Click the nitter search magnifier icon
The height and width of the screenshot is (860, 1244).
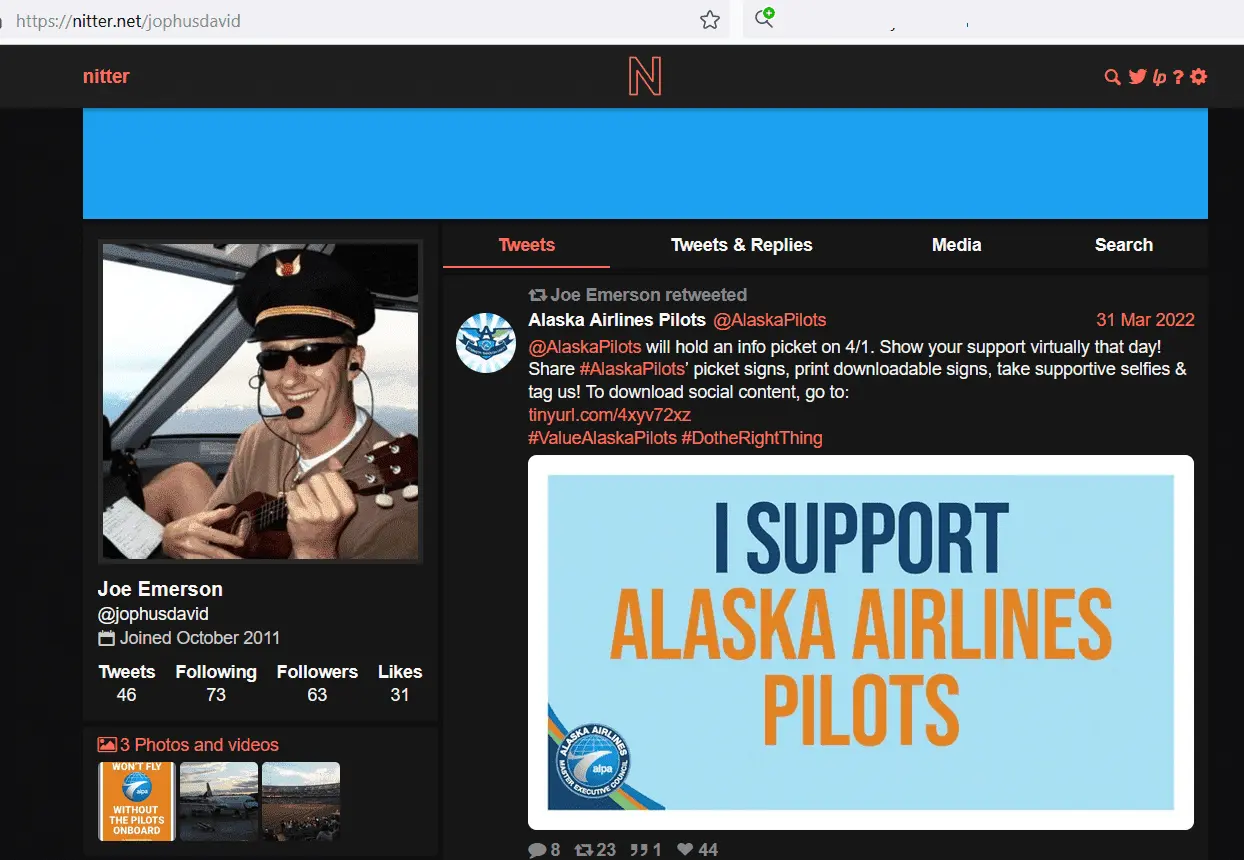point(1112,77)
